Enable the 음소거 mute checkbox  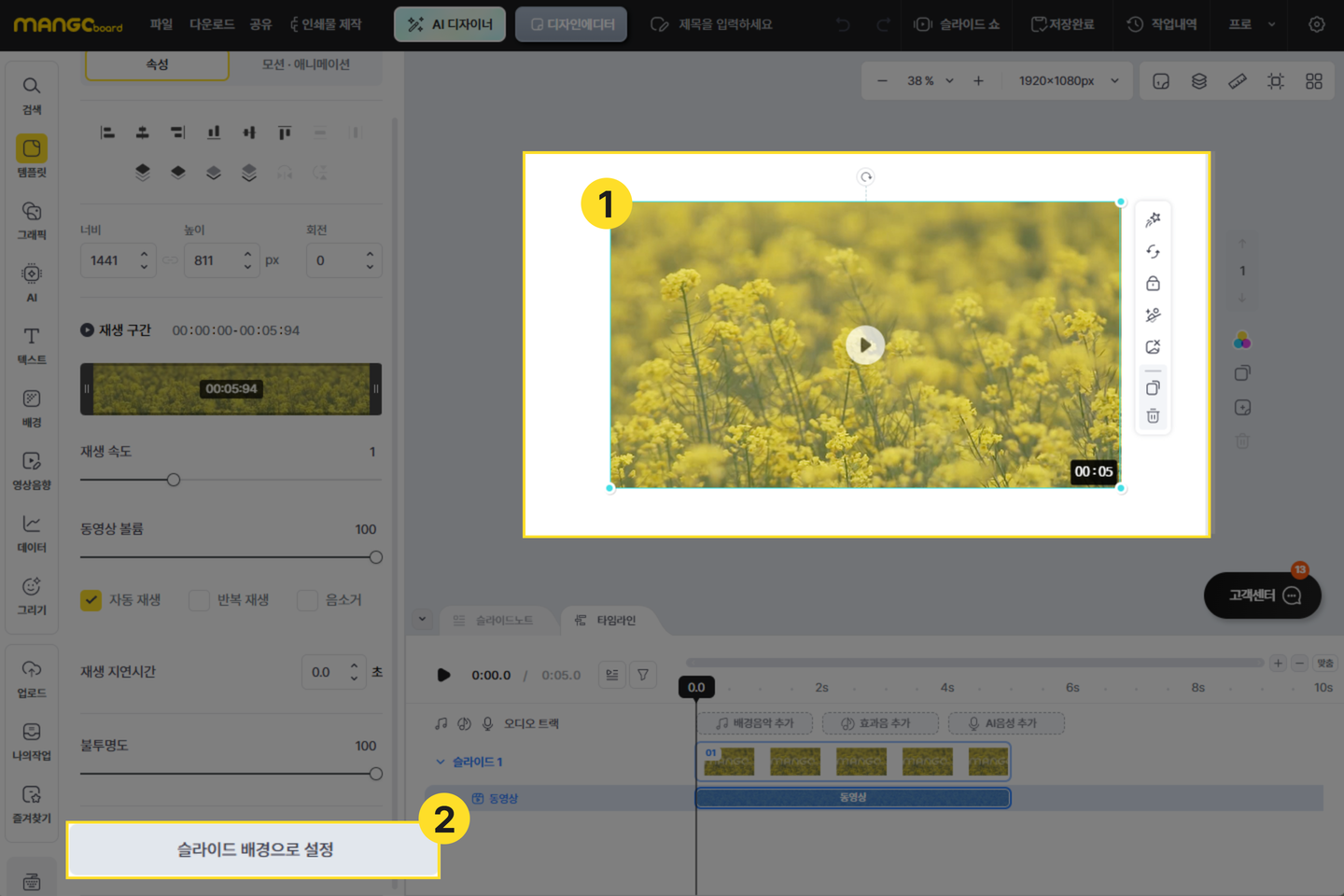pyautogui.click(x=307, y=600)
